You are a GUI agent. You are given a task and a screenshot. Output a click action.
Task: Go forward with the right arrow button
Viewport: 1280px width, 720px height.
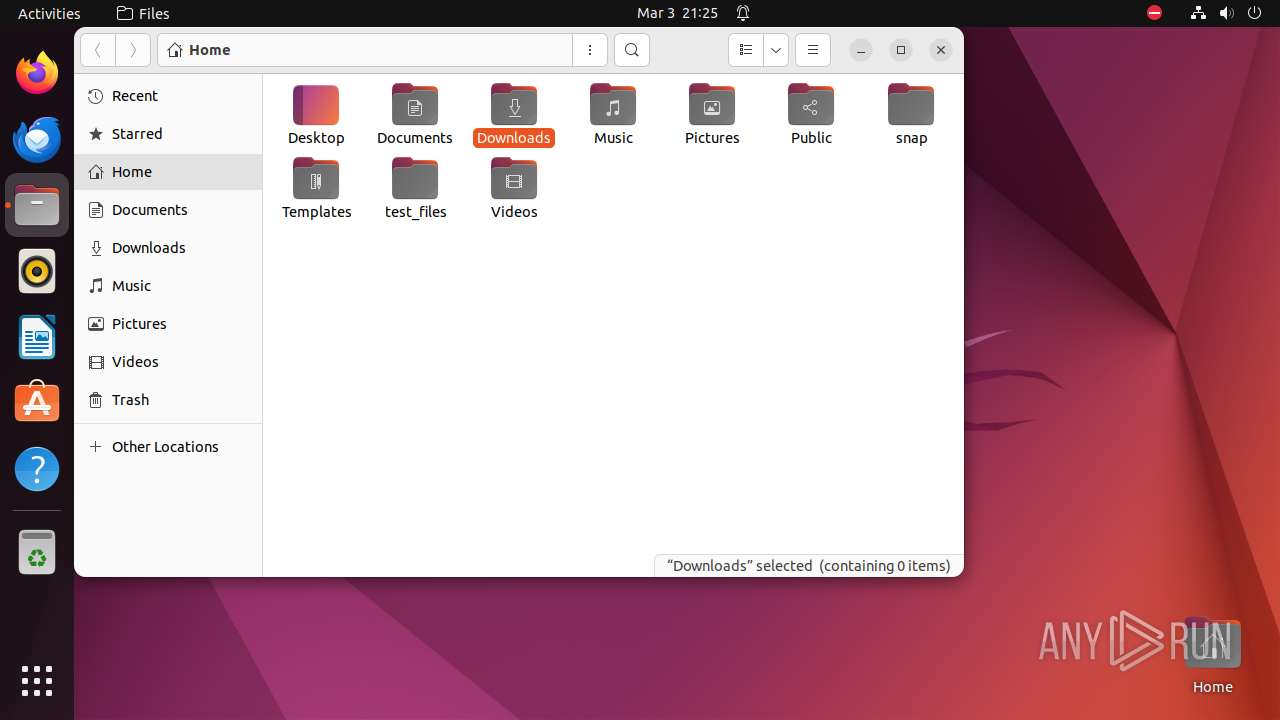point(133,50)
